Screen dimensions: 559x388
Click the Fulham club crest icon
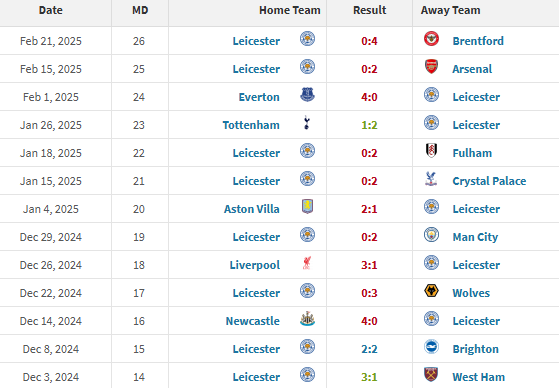point(431,150)
